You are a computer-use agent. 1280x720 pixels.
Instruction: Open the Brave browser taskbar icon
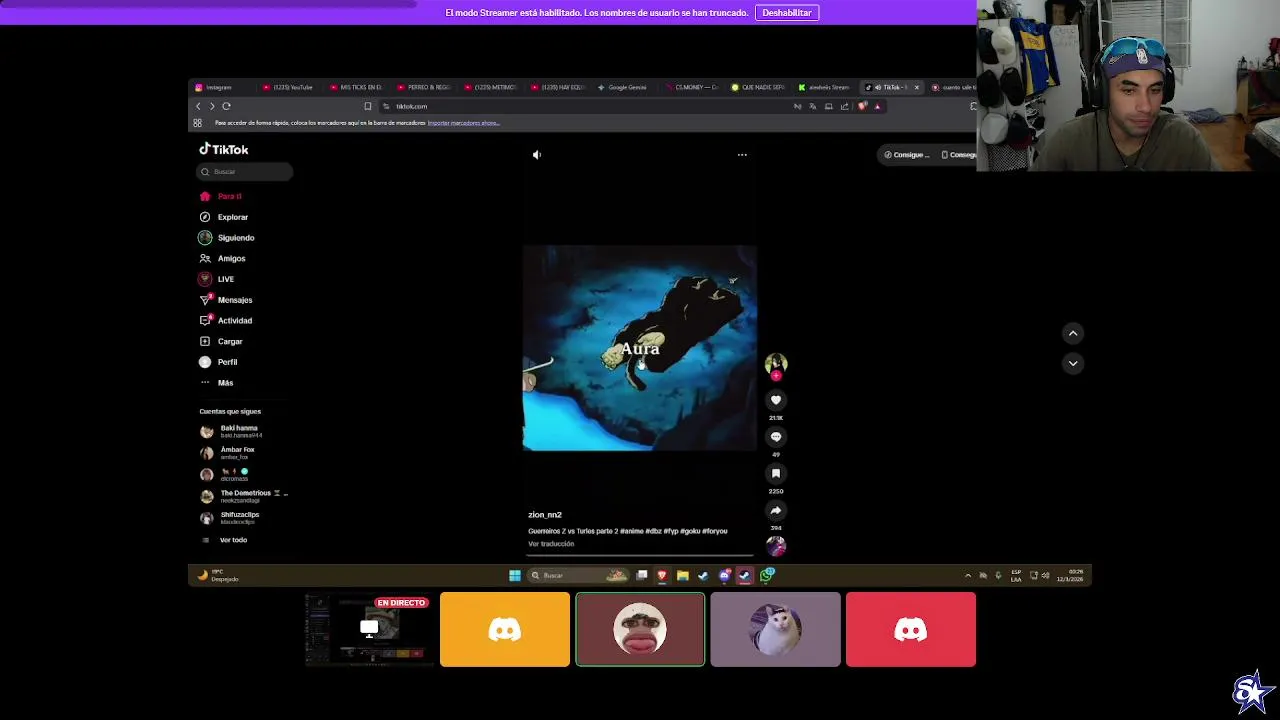(x=661, y=575)
